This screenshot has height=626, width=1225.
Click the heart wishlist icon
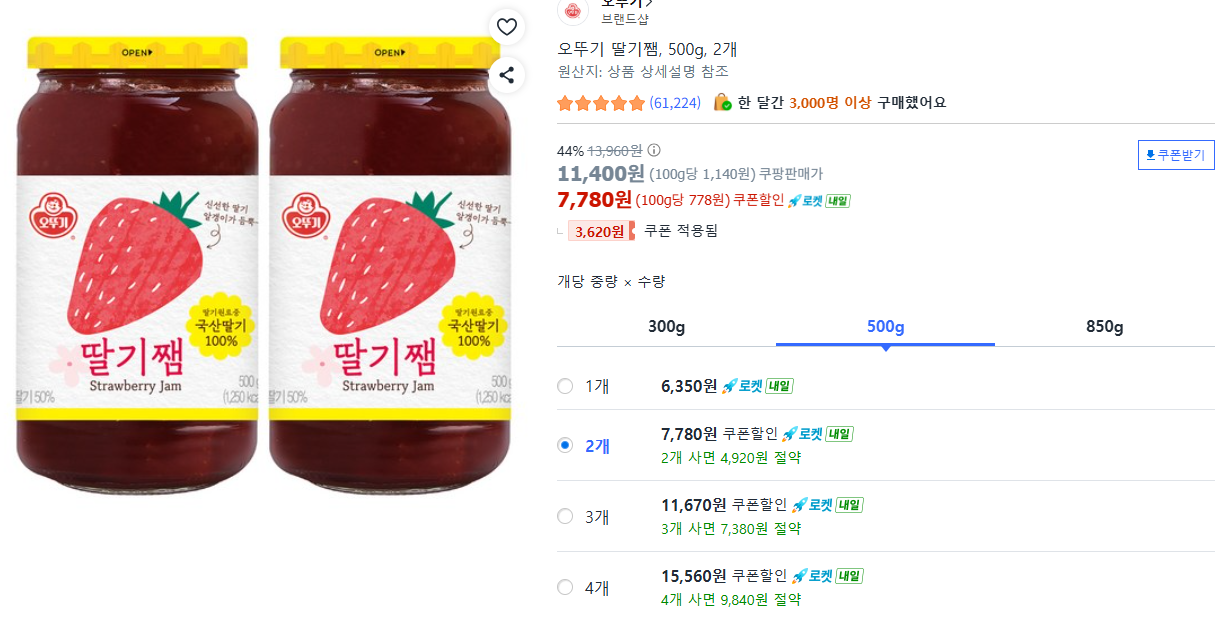[x=507, y=27]
